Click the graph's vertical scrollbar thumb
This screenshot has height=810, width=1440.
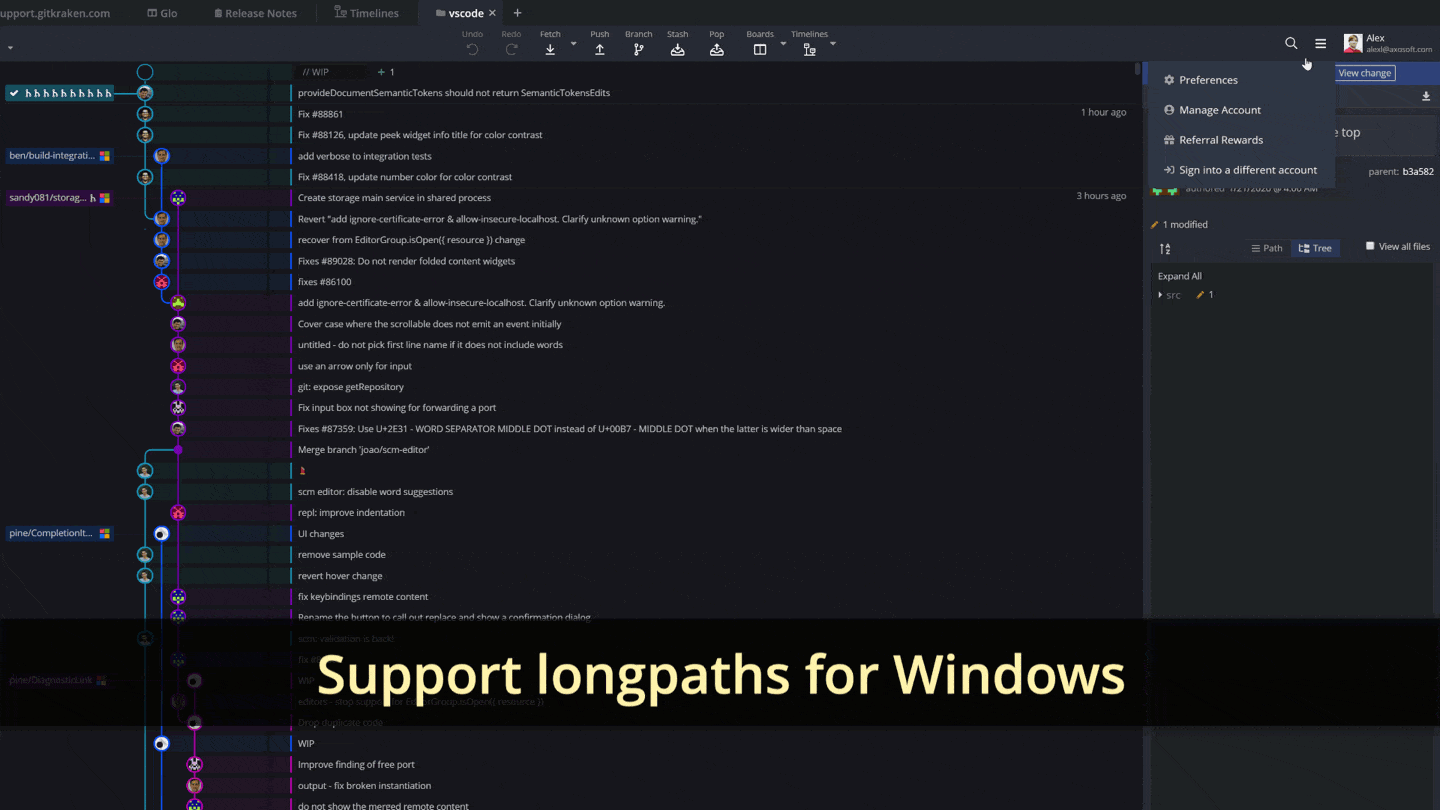click(1137, 69)
